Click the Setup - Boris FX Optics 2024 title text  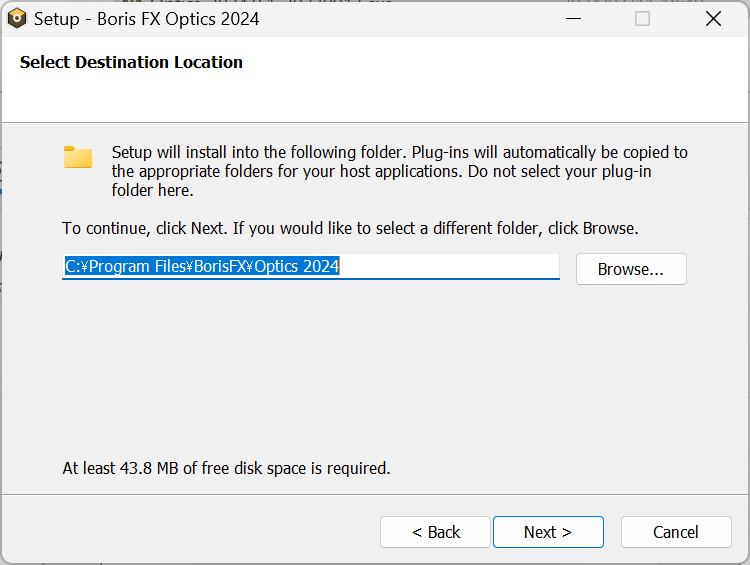146,19
